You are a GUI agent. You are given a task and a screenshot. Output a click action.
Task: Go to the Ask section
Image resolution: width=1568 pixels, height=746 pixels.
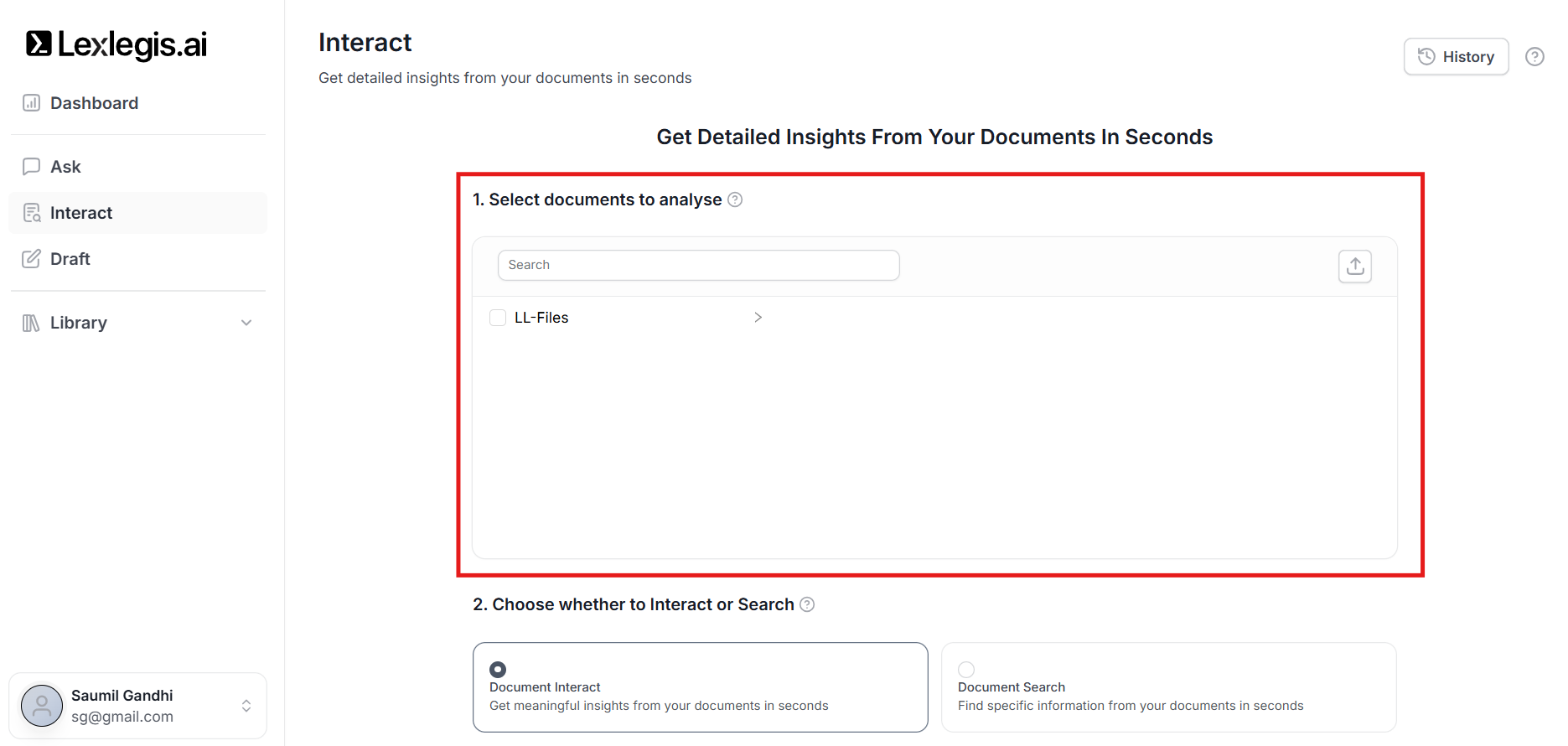point(65,167)
